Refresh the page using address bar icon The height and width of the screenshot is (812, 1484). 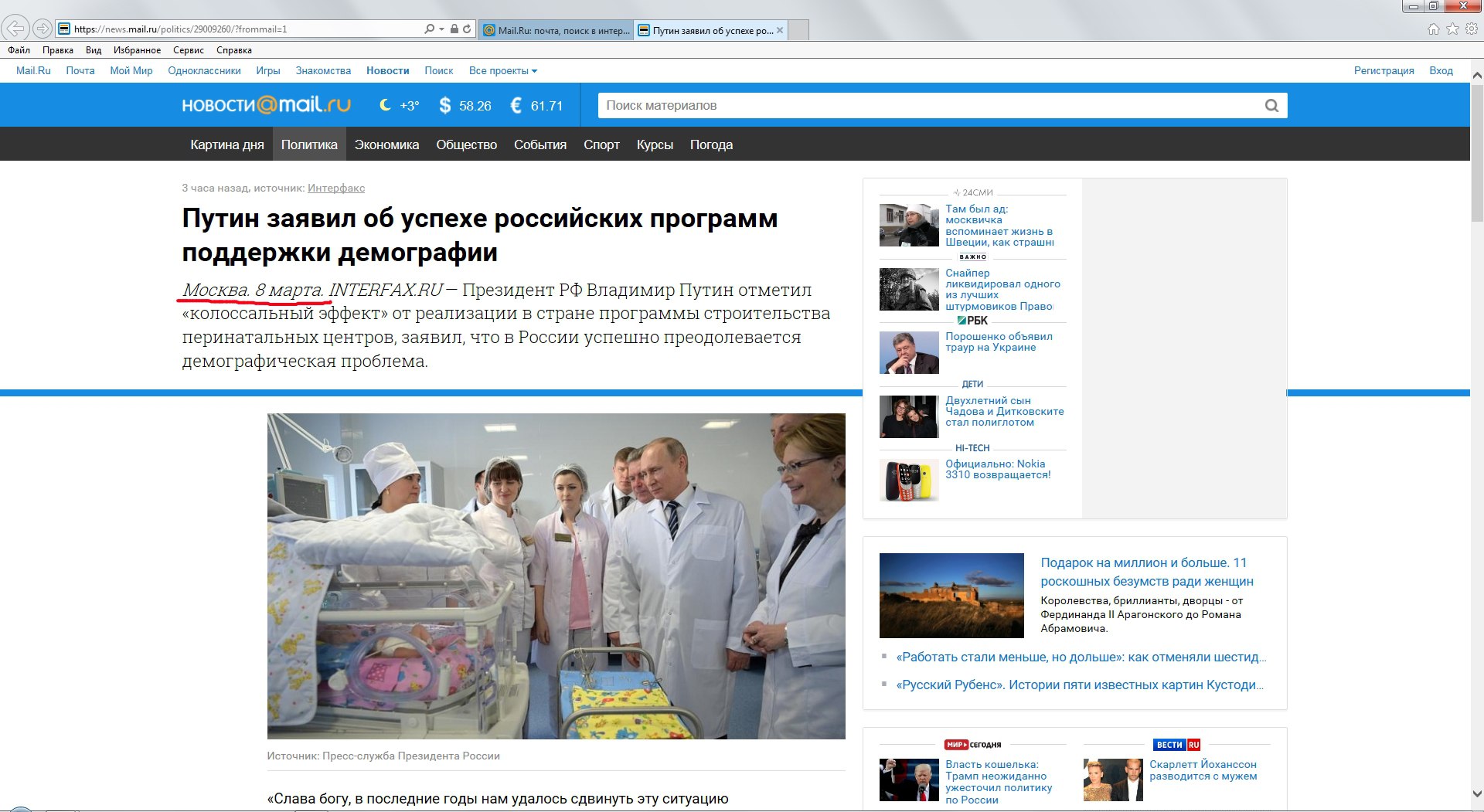click(467, 29)
